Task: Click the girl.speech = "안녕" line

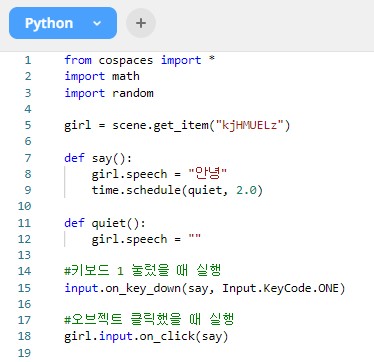Action: (159, 174)
